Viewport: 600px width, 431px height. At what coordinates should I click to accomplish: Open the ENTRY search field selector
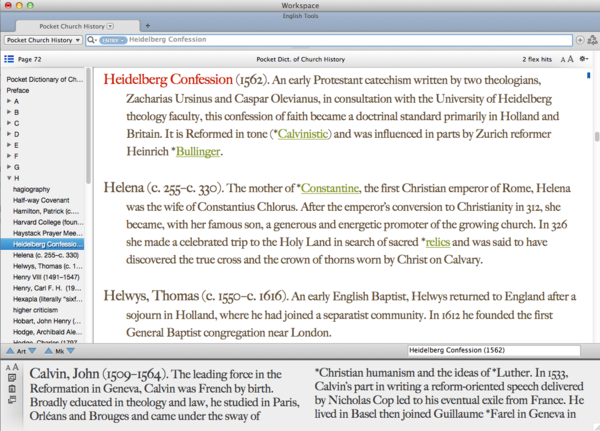click(x=113, y=40)
